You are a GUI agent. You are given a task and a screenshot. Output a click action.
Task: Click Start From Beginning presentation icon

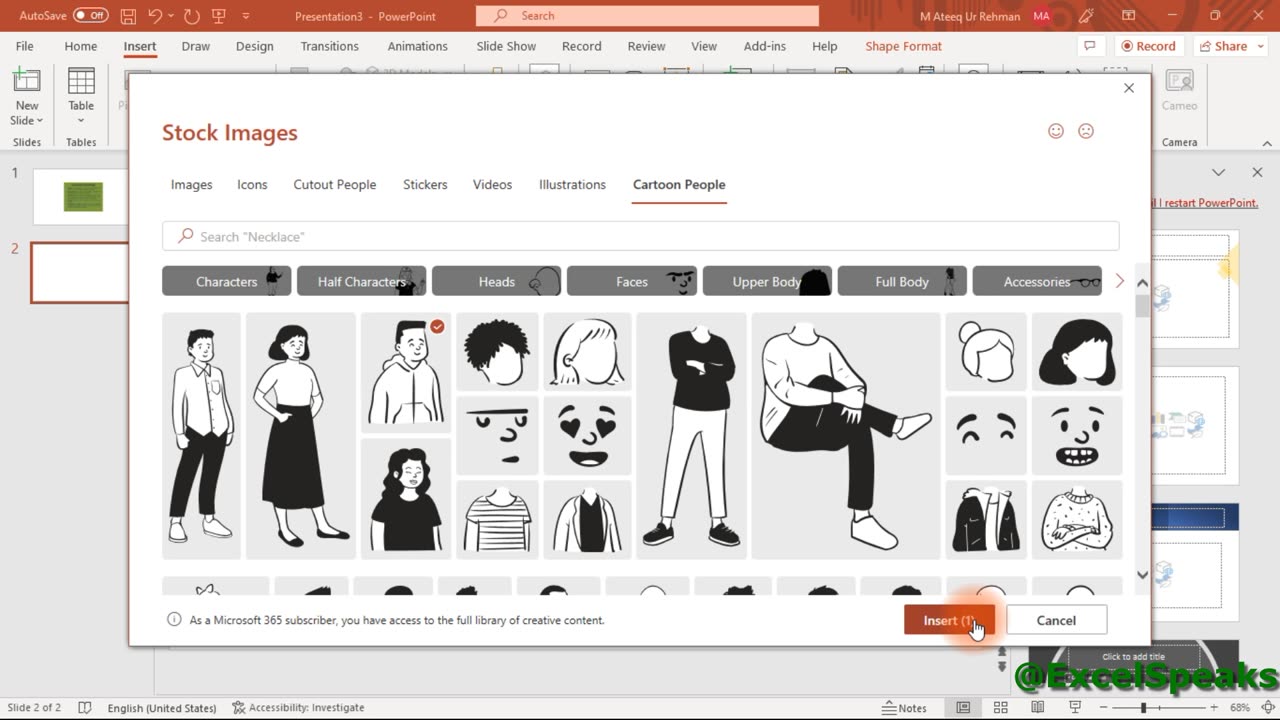[219, 16]
